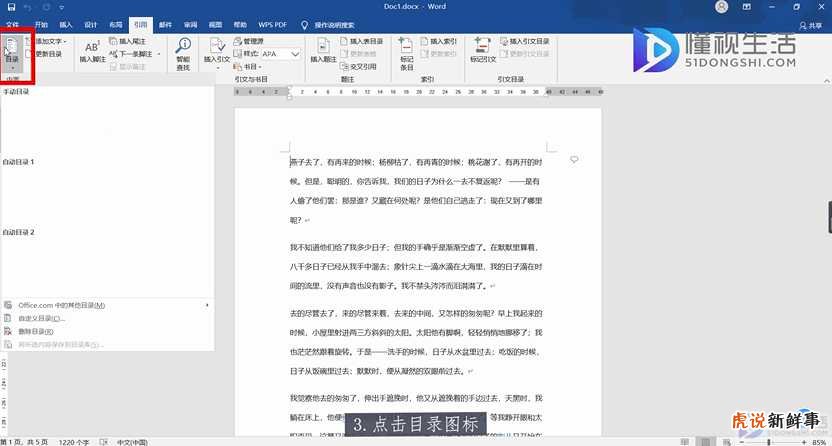This screenshot has width=832, height=446.
Task: Click the comment bubble icon beside the page
Action: [x=574, y=160]
